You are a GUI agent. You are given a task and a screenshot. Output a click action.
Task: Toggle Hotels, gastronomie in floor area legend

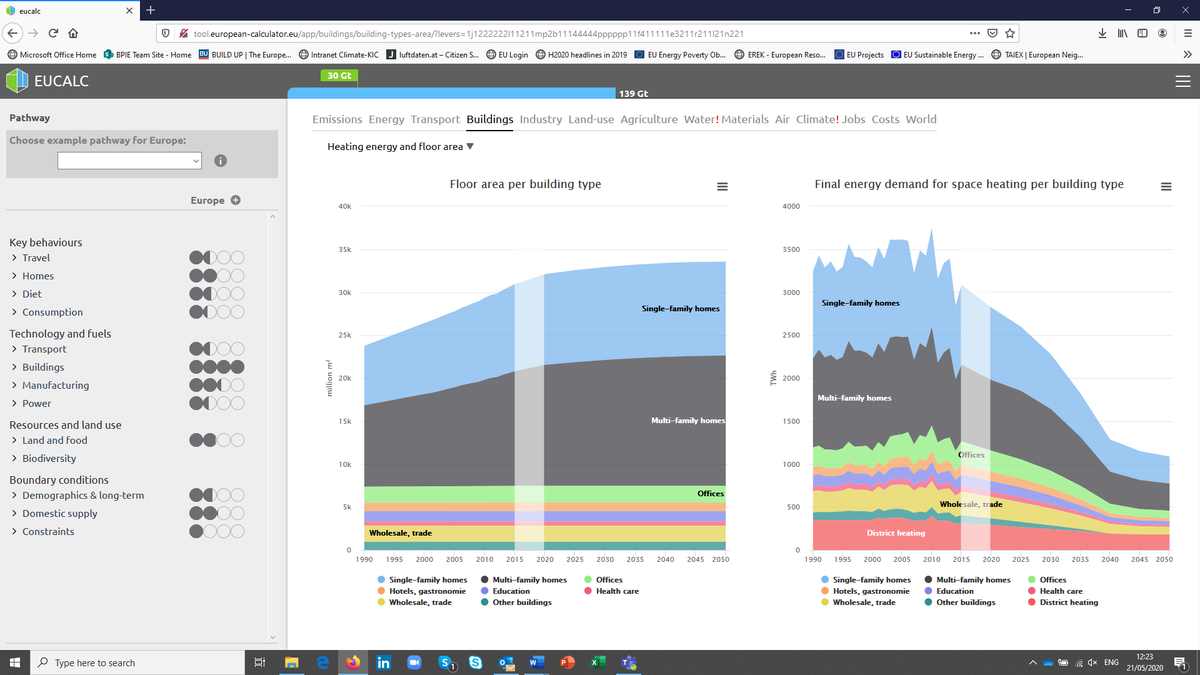[422, 591]
